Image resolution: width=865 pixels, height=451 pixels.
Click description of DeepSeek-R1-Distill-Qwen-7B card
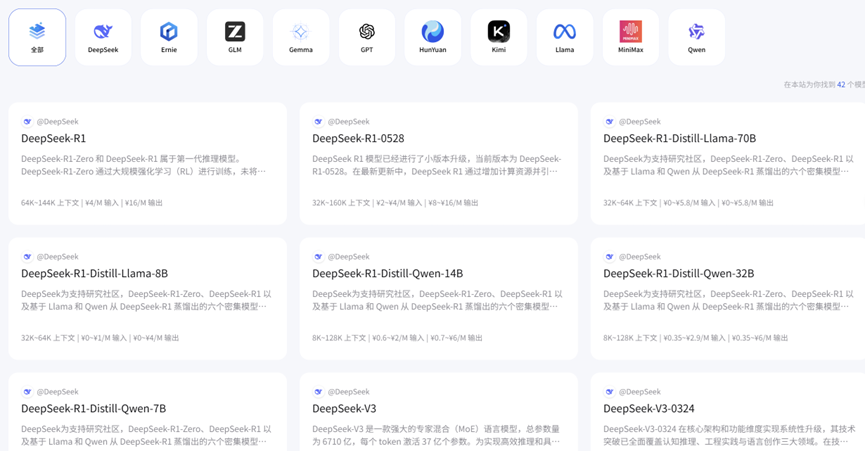[146, 435]
